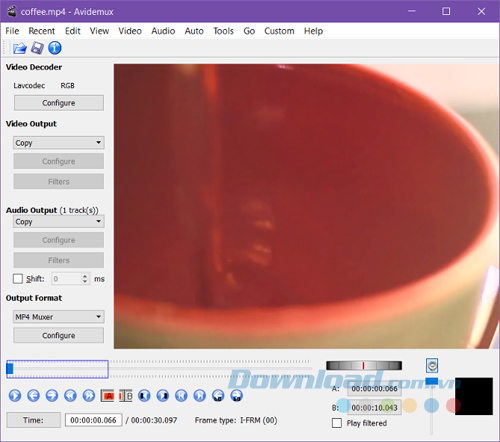Open the Recent menu

tap(42, 31)
